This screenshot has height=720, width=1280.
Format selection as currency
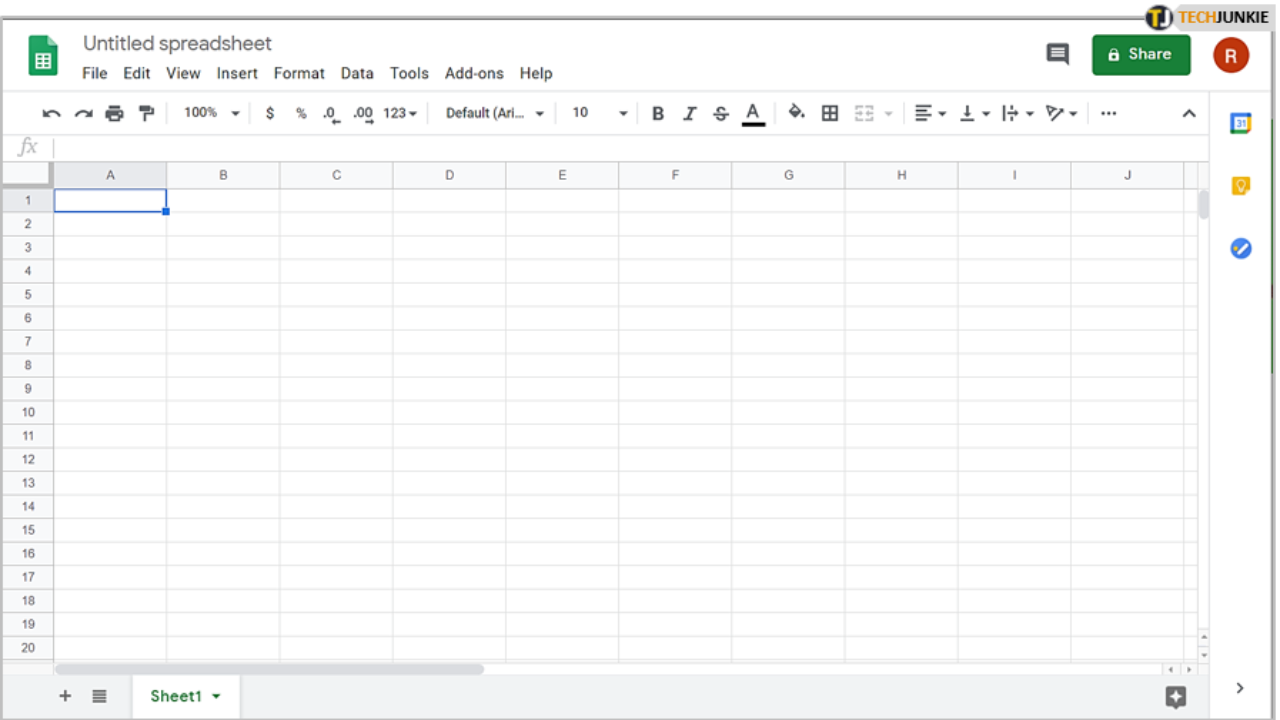[x=270, y=113]
